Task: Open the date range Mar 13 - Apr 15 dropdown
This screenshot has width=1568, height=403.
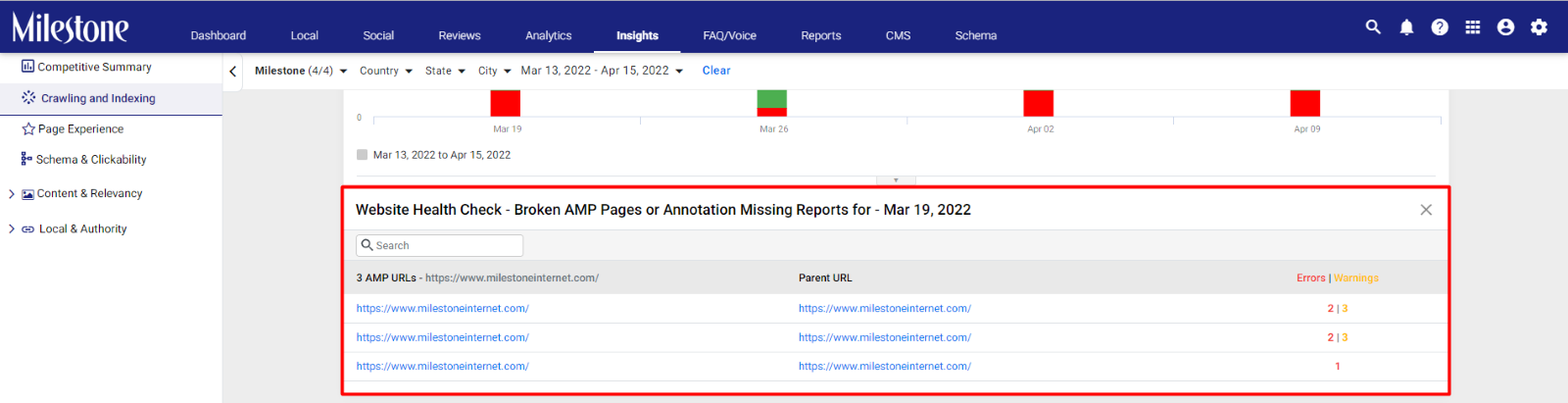Action: tap(602, 71)
